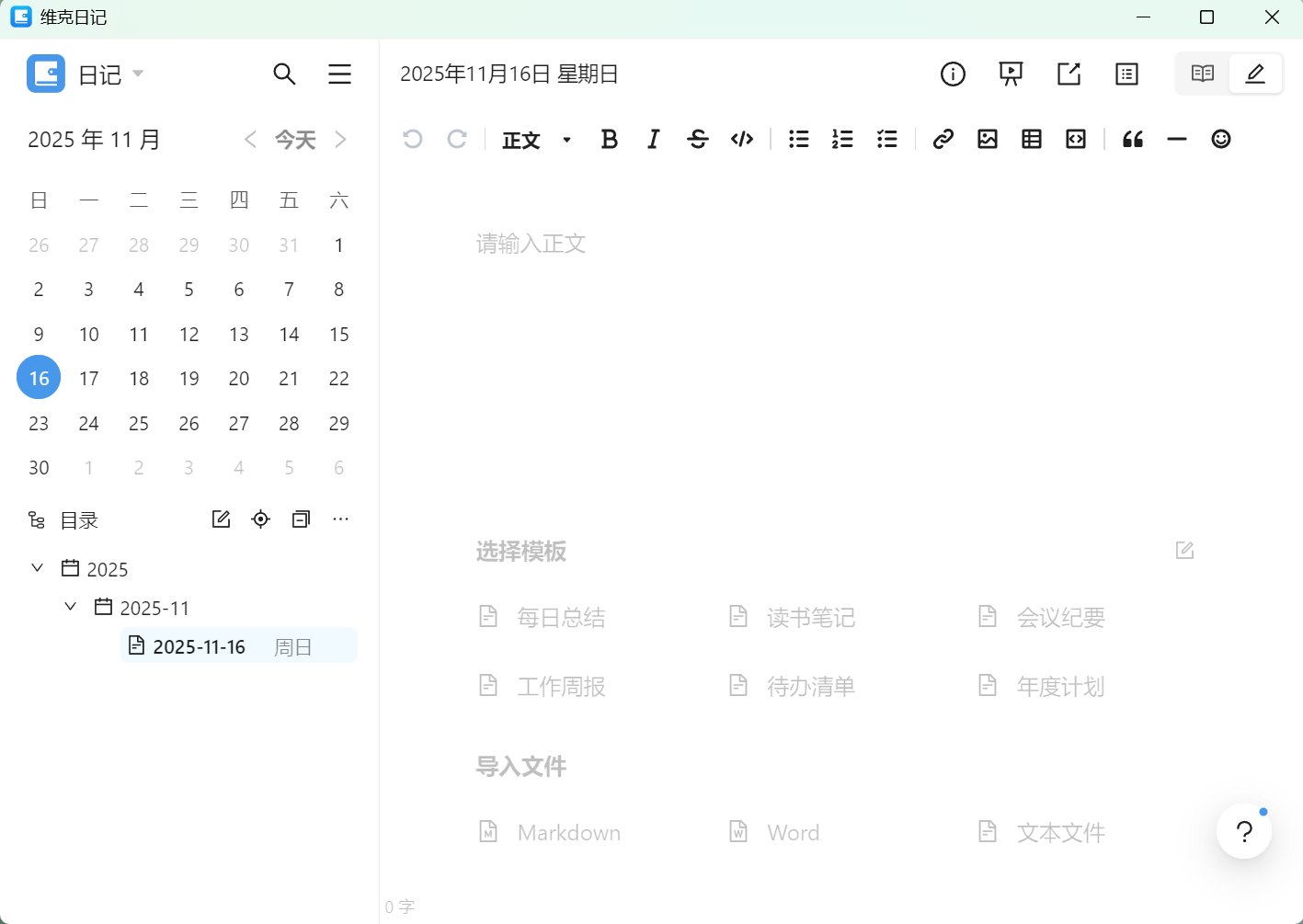Collapse the 2025-11 folder in the tree
1303x924 pixels.
(x=70, y=606)
